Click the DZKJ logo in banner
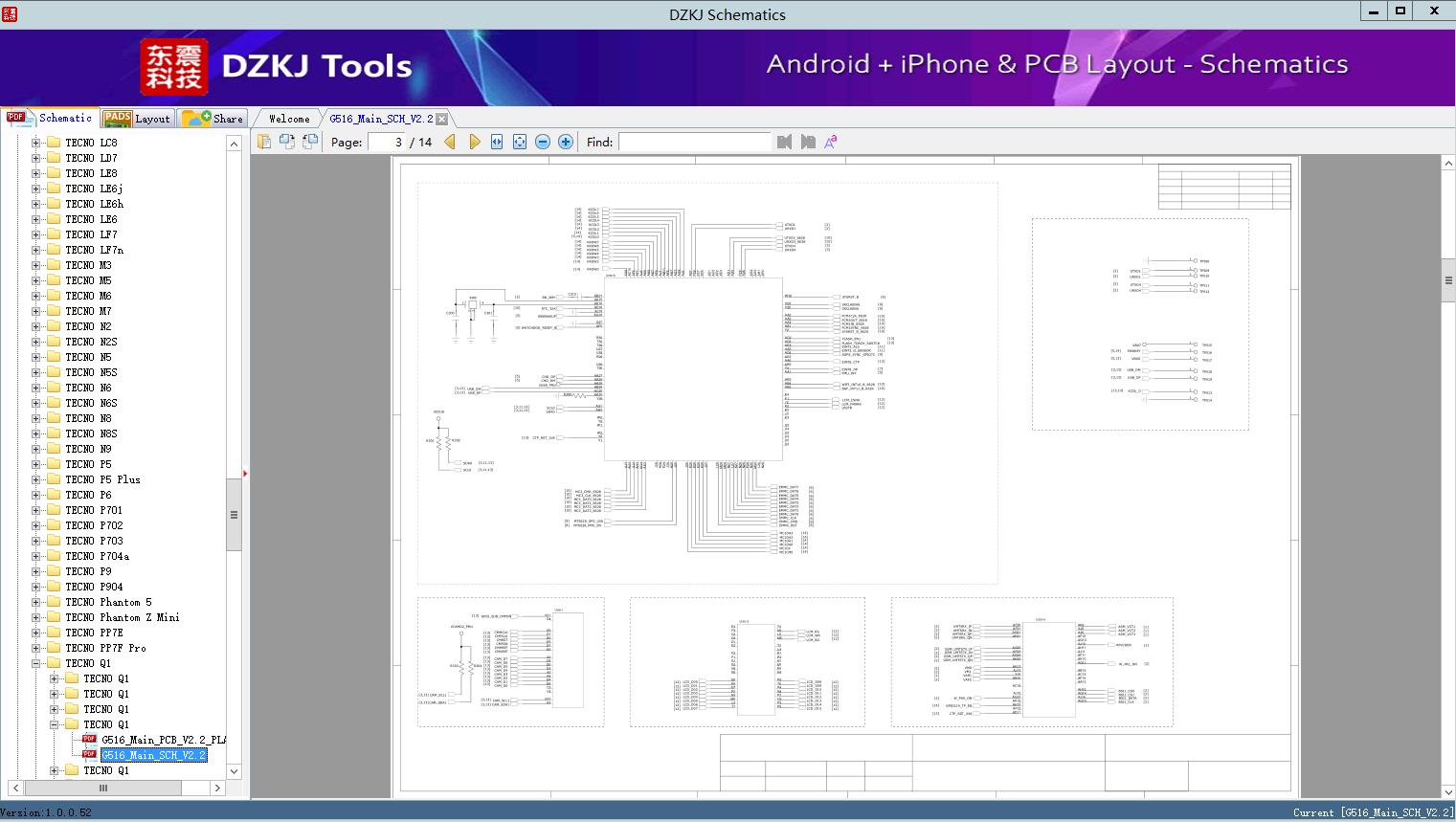 (x=174, y=67)
